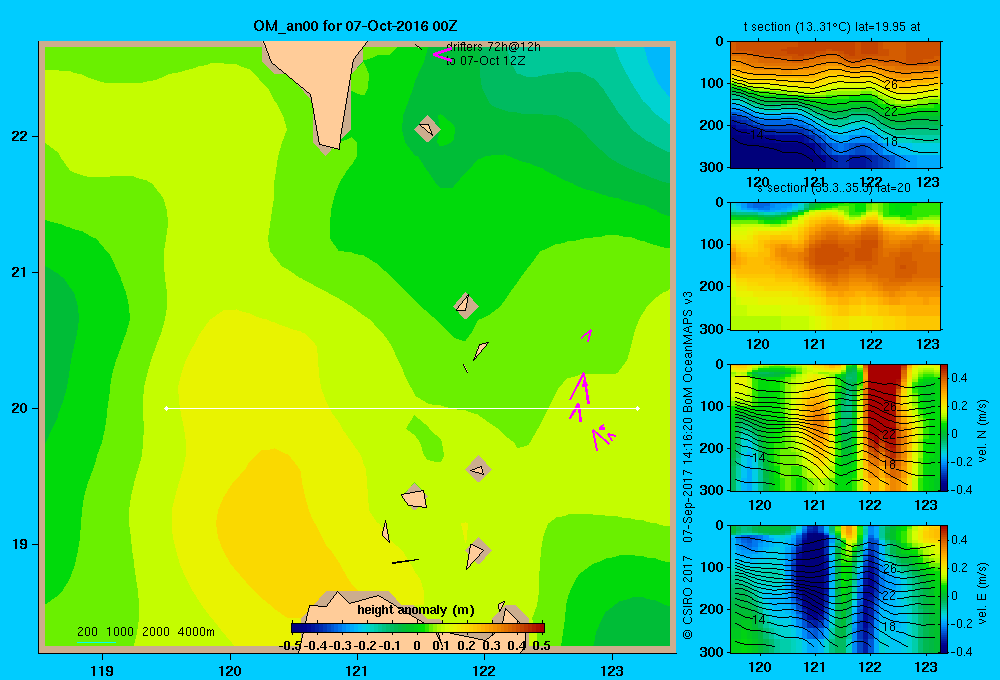Click latitude label 21 on main map

(20, 272)
